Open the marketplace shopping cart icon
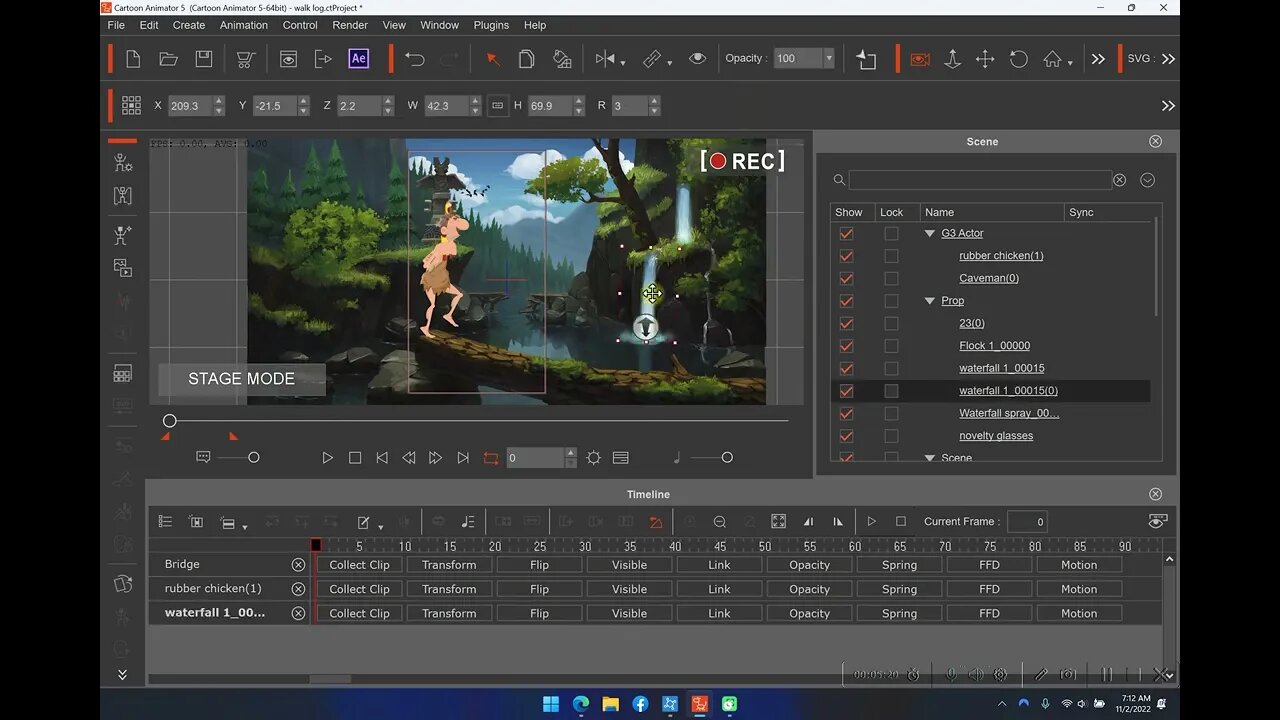This screenshot has width=1280, height=720. 244,59
